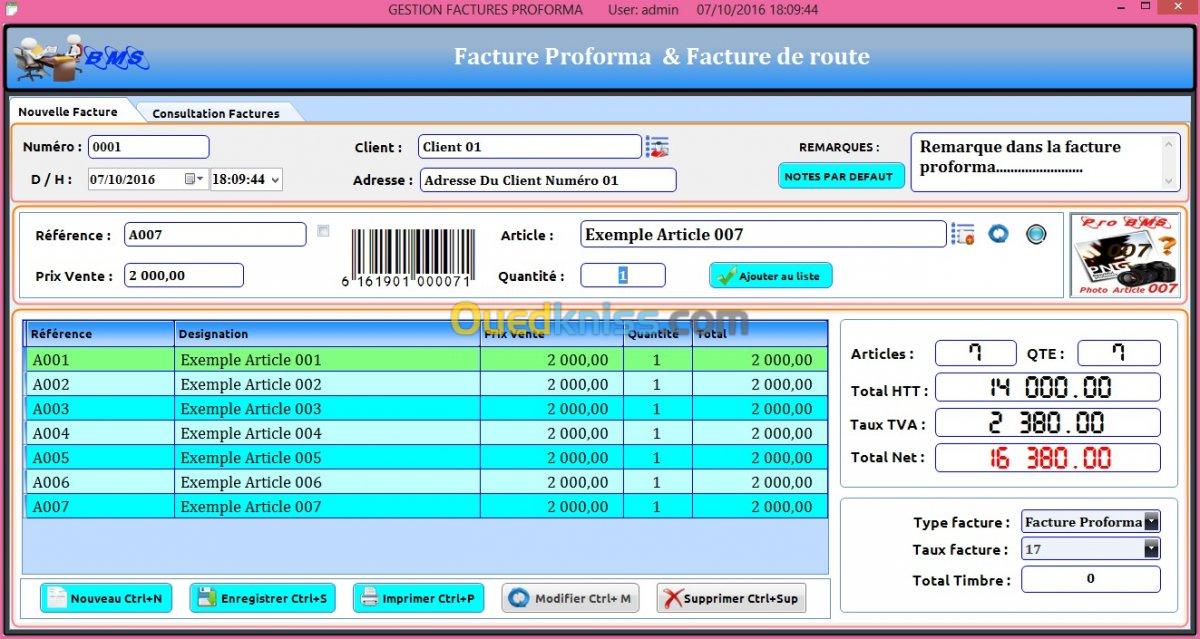Viewport: 1200px width, 639px height.
Task: Toggle the checkbox next to Référence field
Action: coord(323,231)
